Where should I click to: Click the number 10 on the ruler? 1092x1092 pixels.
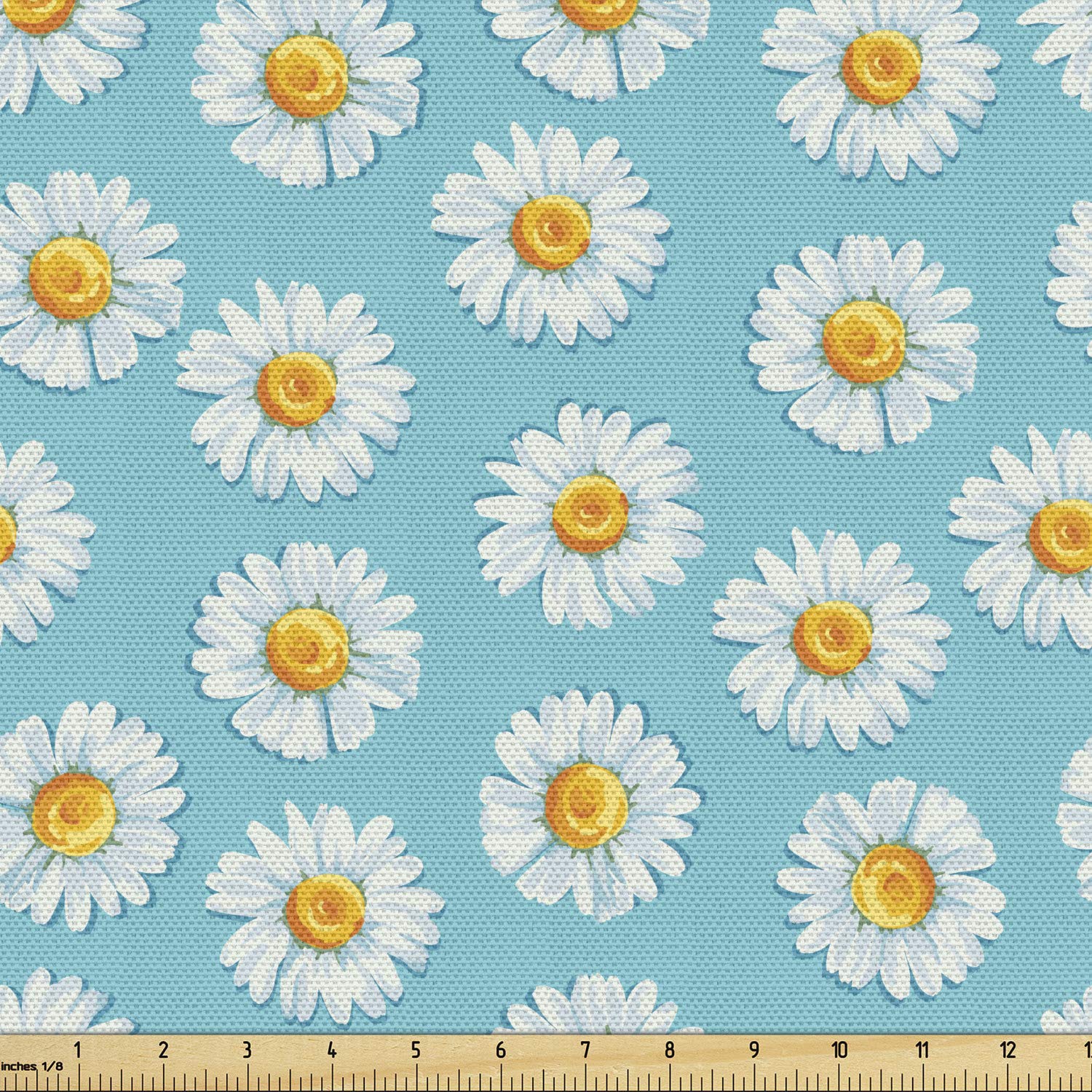[x=839, y=1049]
